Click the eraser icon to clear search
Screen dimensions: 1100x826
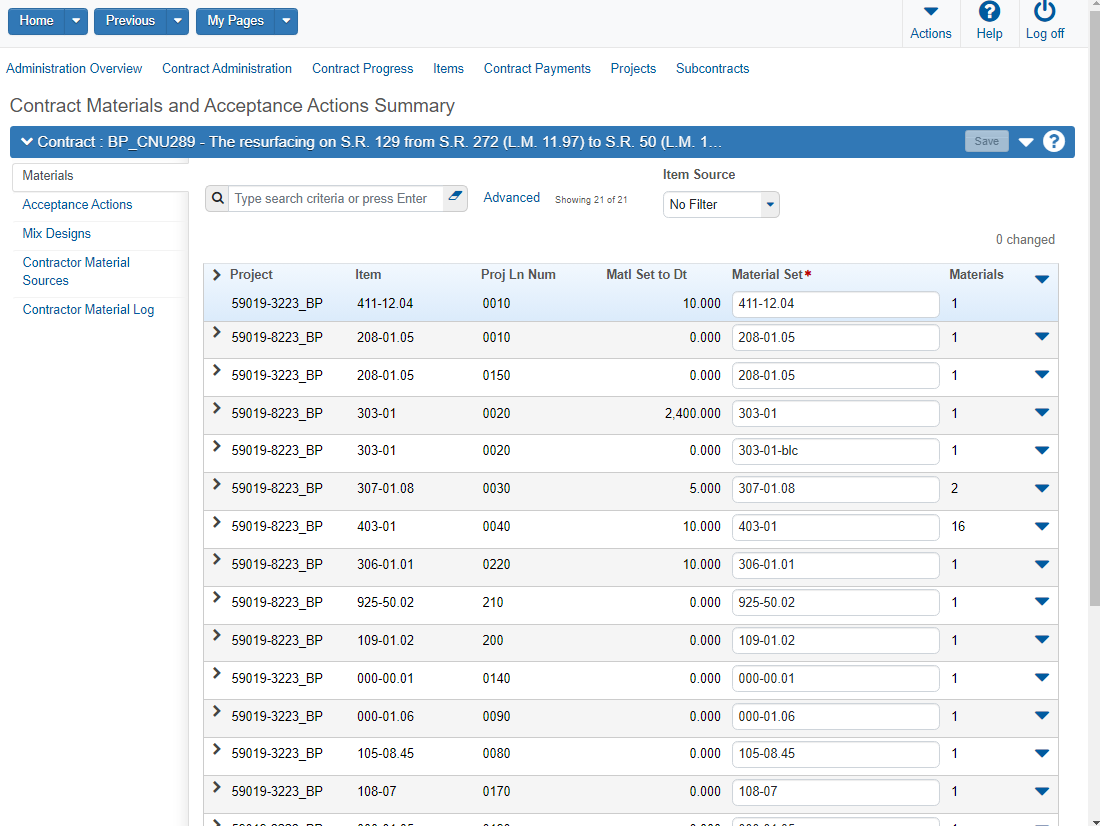click(x=455, y=198)
